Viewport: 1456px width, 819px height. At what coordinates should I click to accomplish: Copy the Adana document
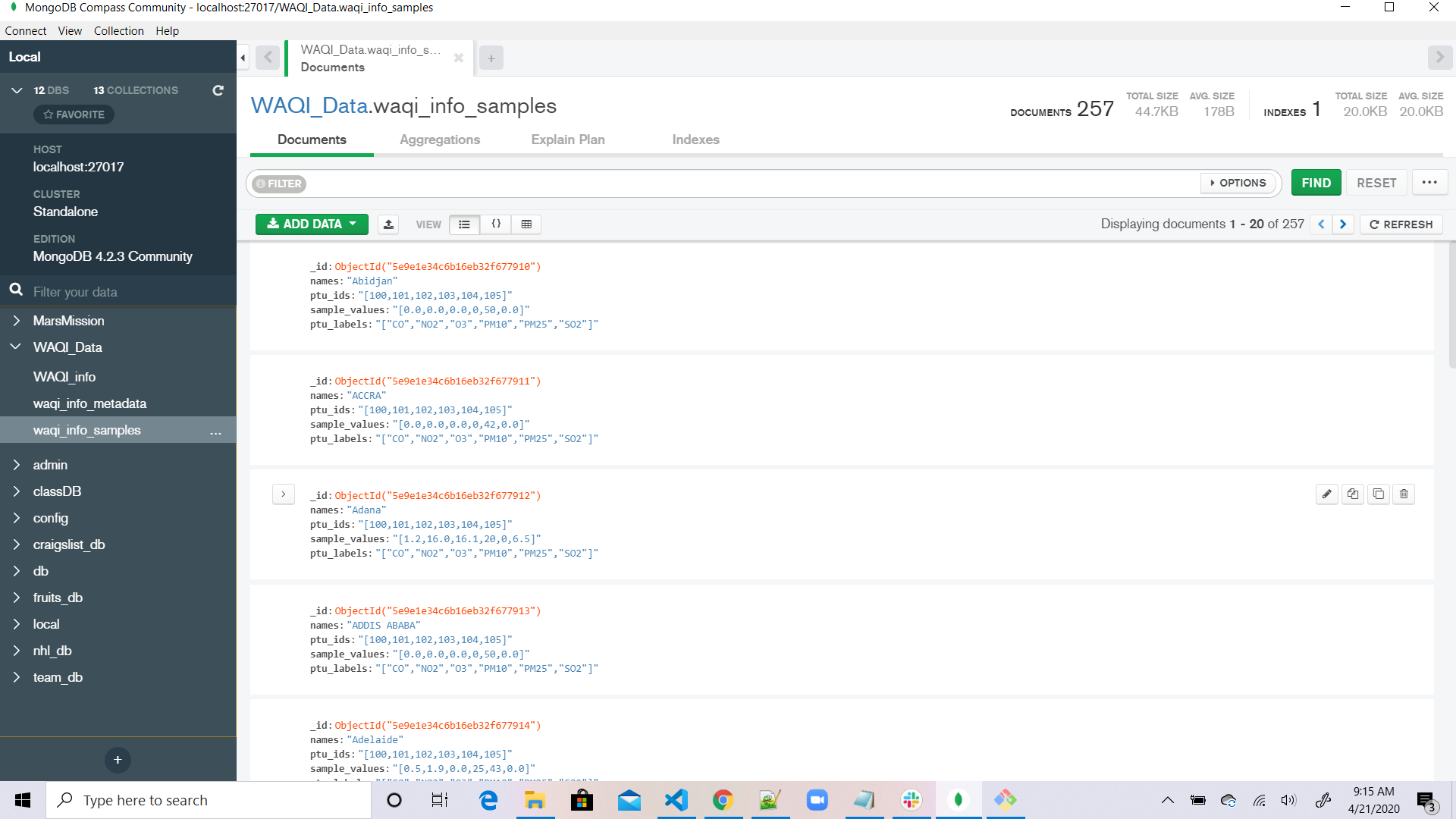(1353, 494)
